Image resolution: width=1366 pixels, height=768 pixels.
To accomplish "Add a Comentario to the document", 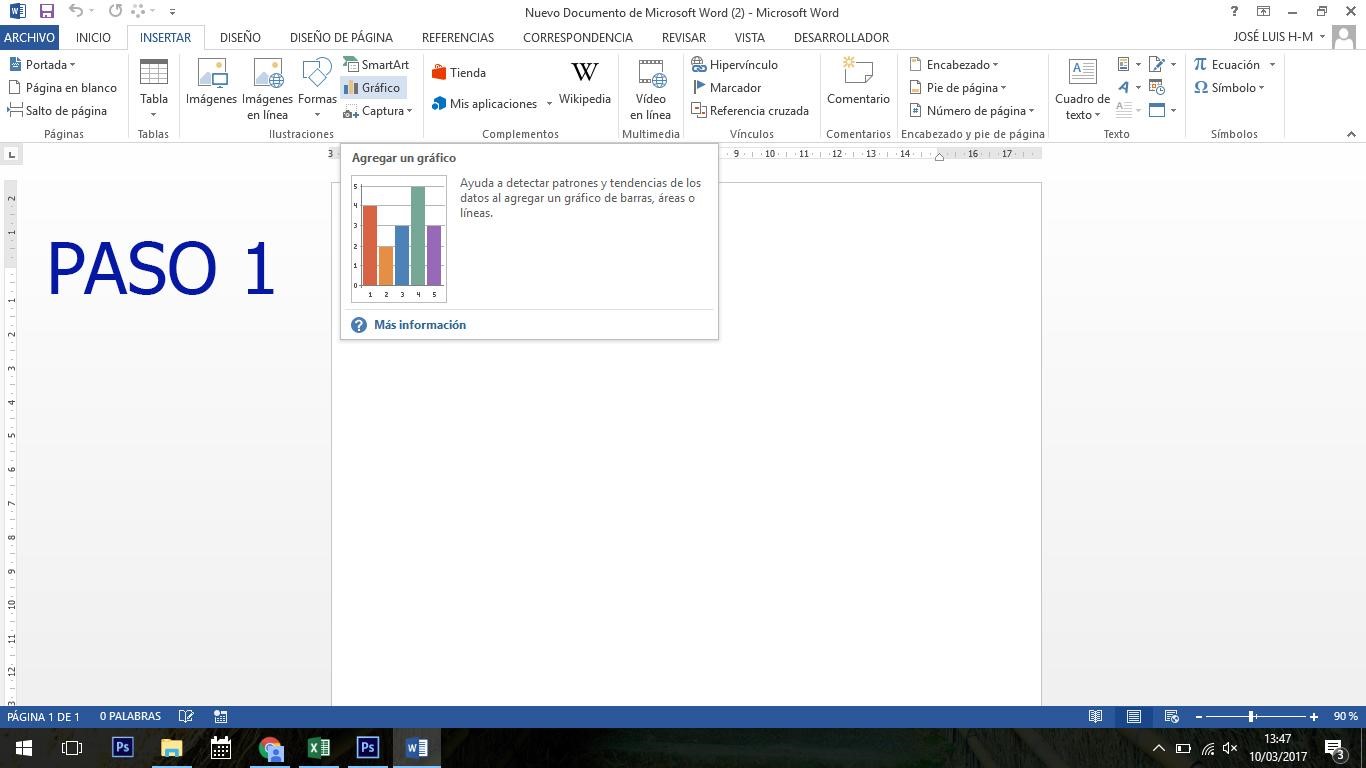I will [858, 82].
